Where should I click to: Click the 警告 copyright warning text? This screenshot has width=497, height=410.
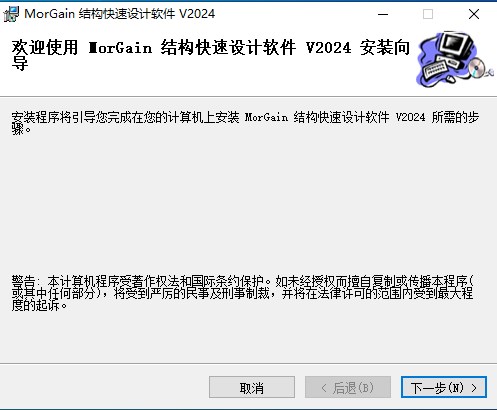[x=242, y=293]
